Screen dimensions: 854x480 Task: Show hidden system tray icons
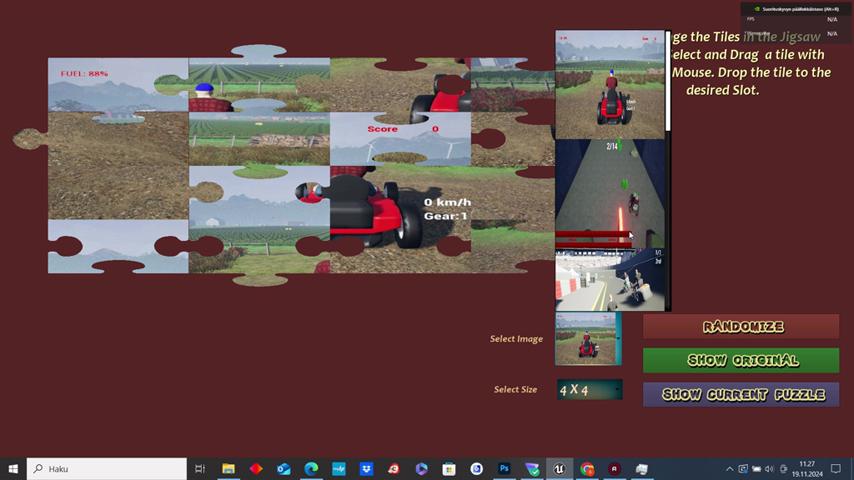[x=729, y=469]
